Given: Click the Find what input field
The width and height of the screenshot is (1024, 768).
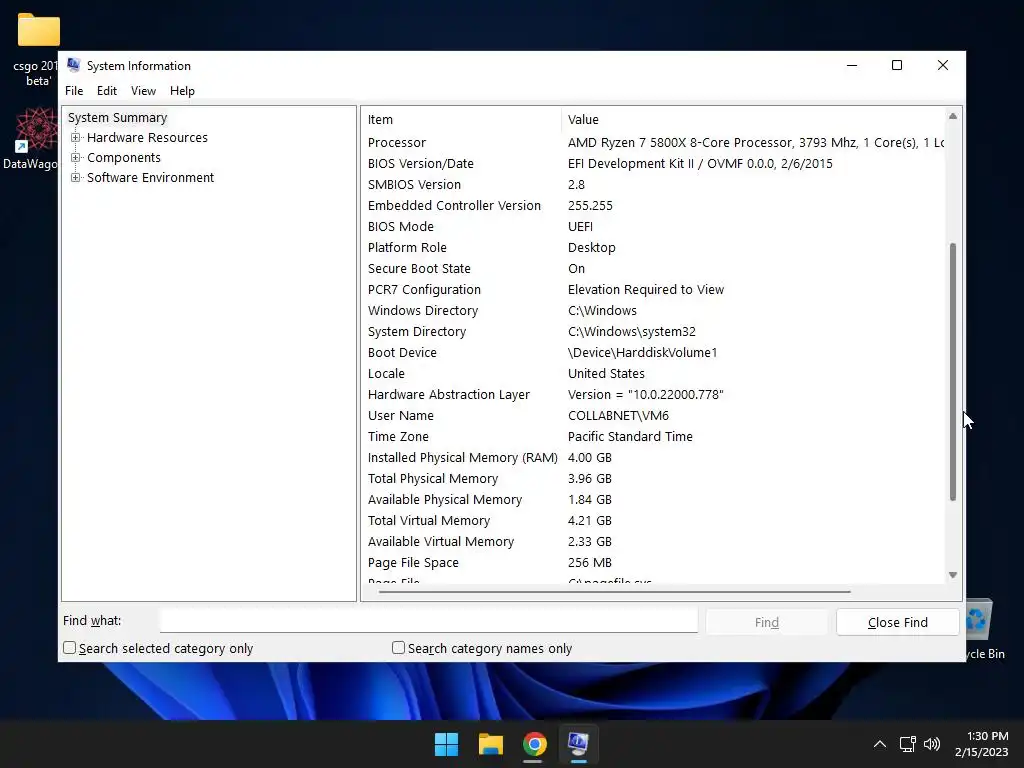Looking at the screenshot, I should pos(428,620).
